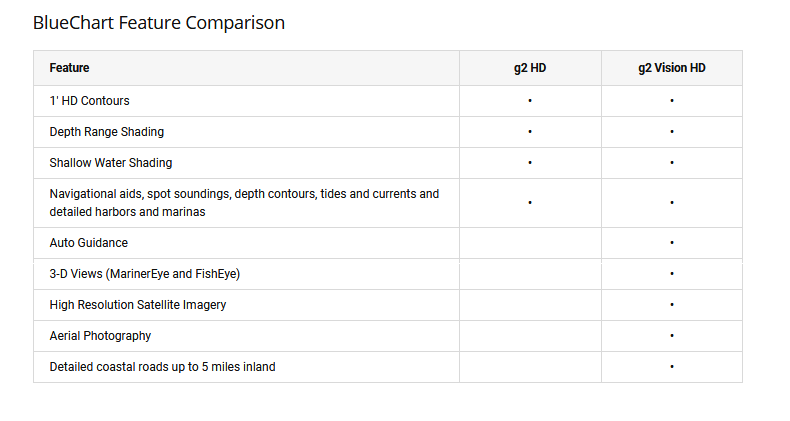Click the Auto Guidance row label
This screenshot has width=790, height=421.
(x=88, y=243)
